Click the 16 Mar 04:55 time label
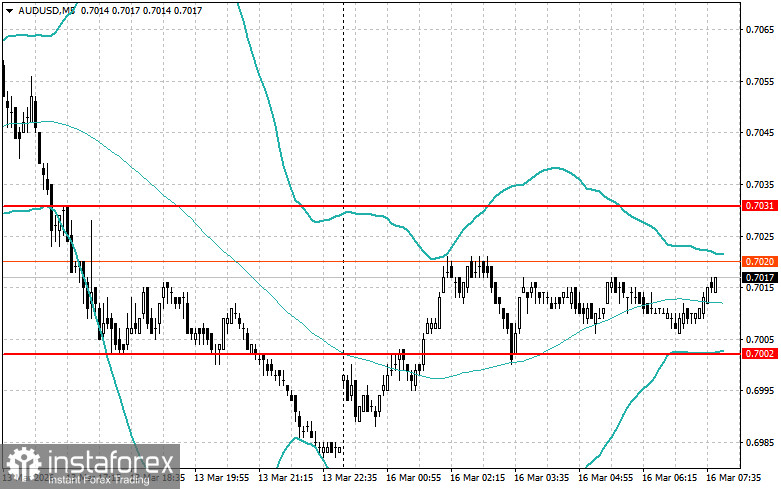 (x=606, y=478)
